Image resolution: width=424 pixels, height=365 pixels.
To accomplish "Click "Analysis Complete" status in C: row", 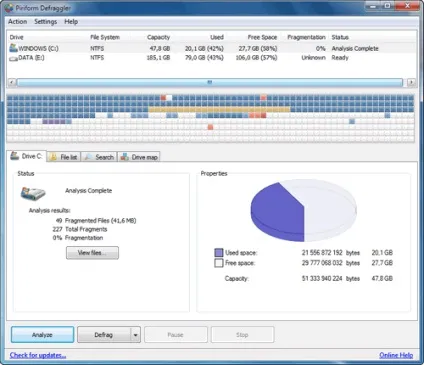I will tap(355, 48).
